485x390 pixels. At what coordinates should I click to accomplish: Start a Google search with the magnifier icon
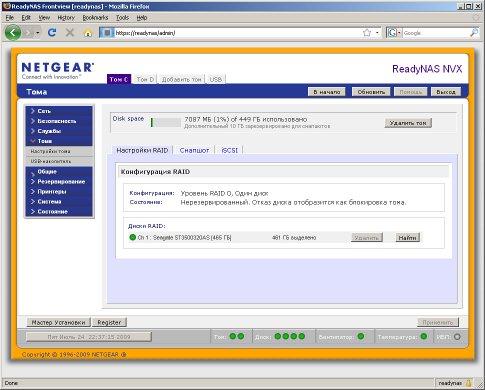(474, 33)
